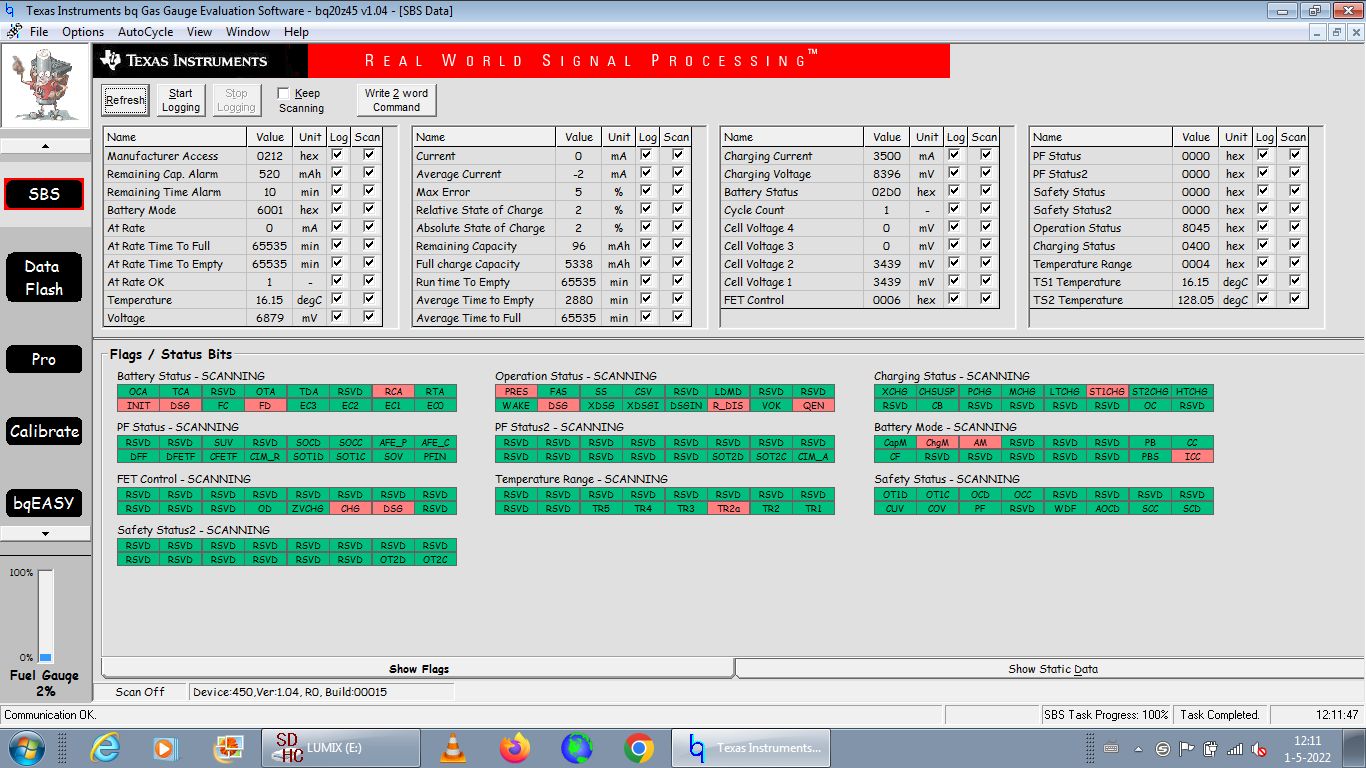Click the circled S tray icon

point(1162,748)
